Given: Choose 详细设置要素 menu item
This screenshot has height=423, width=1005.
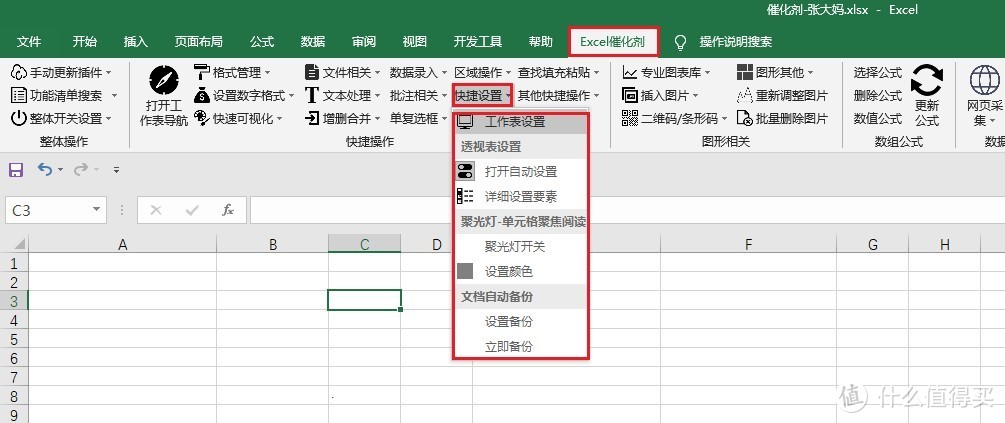Looking at the screenshot, I should point(520,196).
